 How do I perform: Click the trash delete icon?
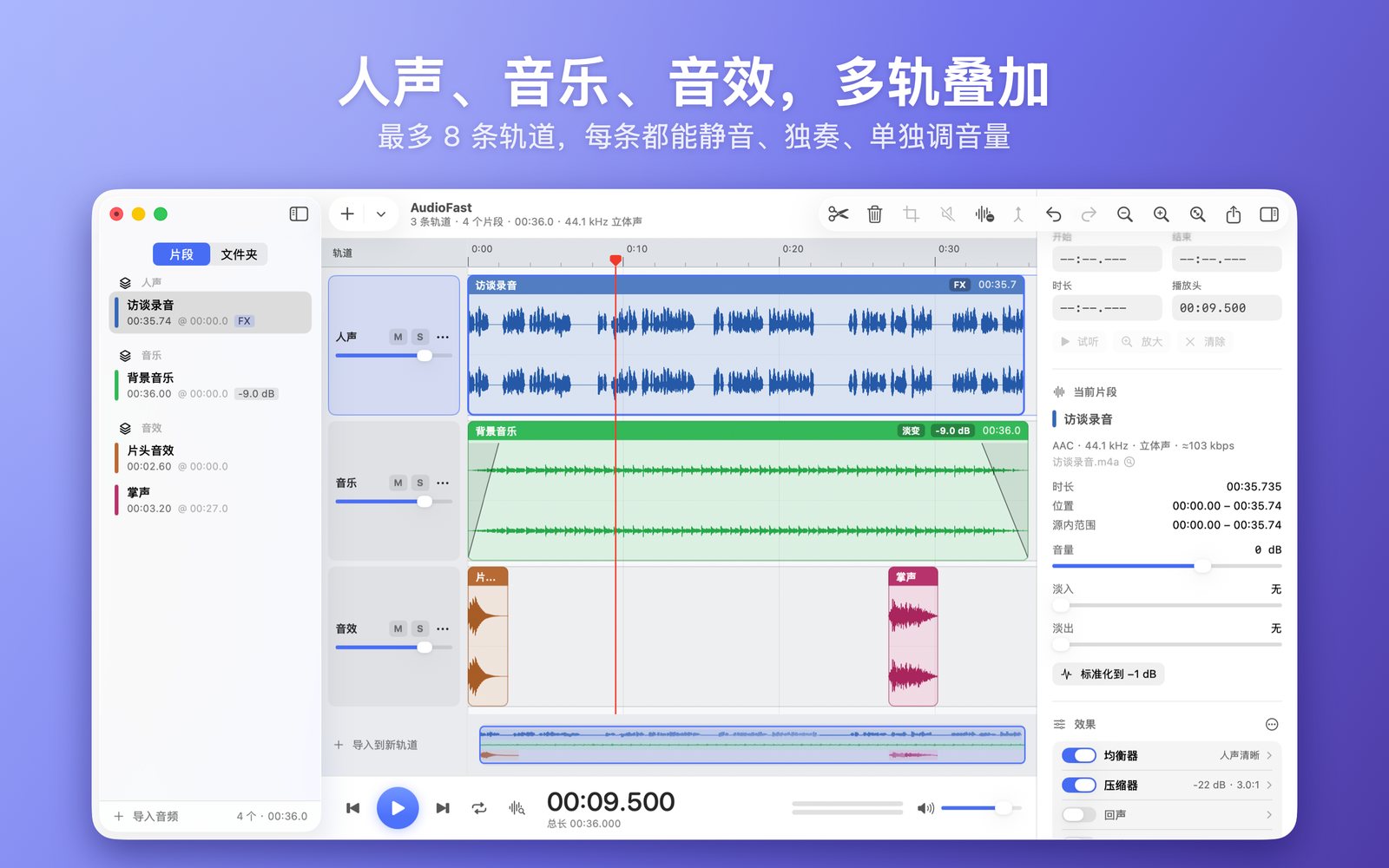coord(875,214)
